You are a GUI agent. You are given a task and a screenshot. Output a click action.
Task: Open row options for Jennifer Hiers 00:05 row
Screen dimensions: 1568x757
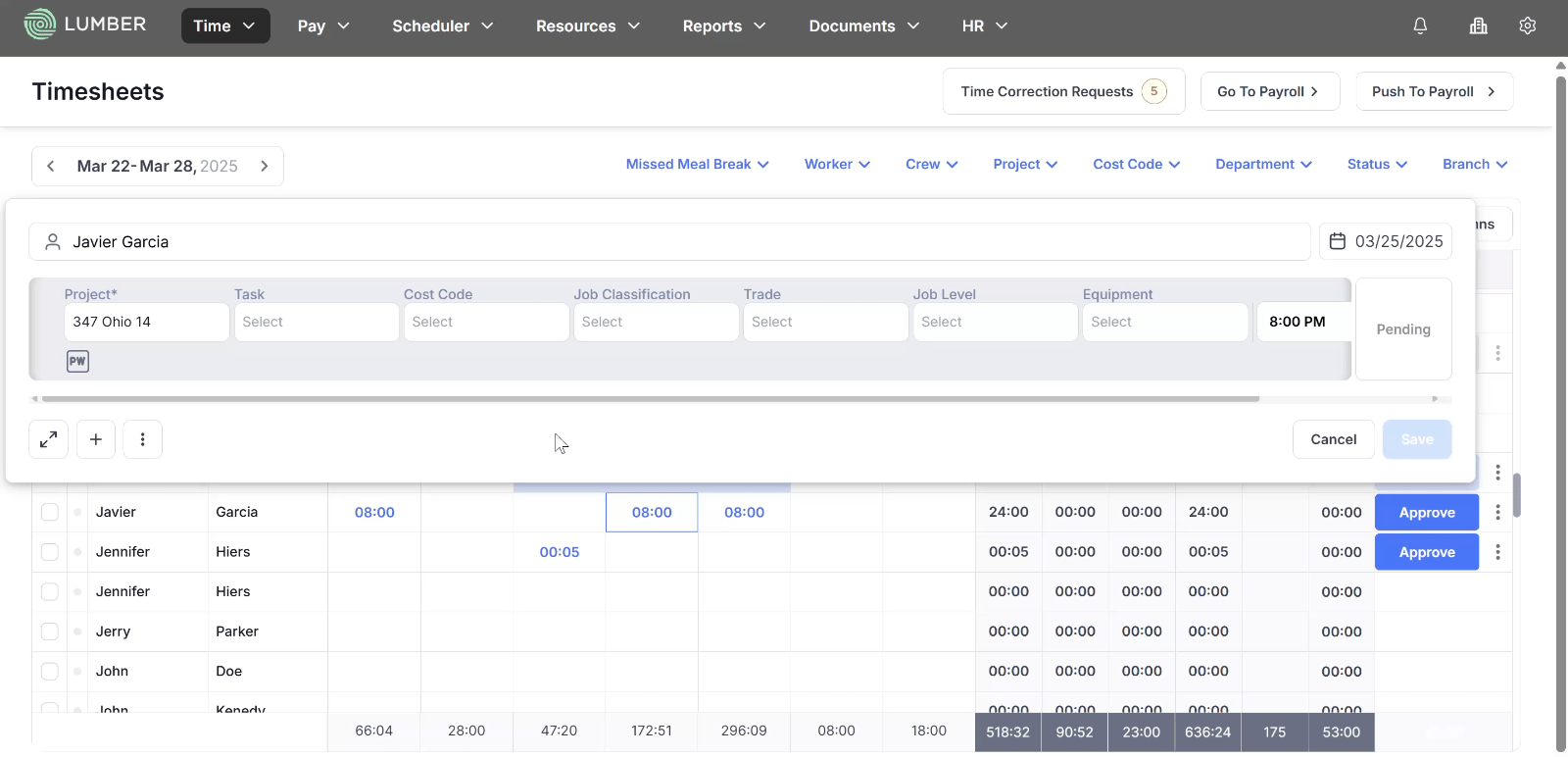1497,552
